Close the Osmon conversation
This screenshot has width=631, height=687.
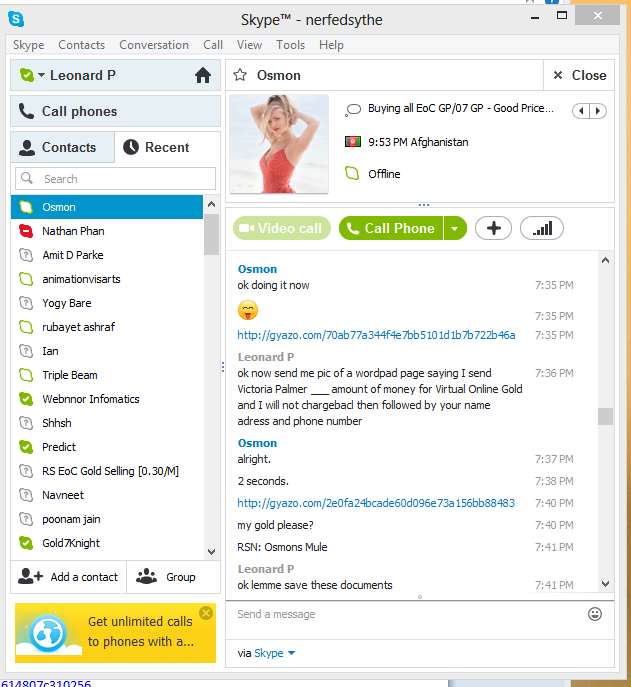tap(579, 75)
